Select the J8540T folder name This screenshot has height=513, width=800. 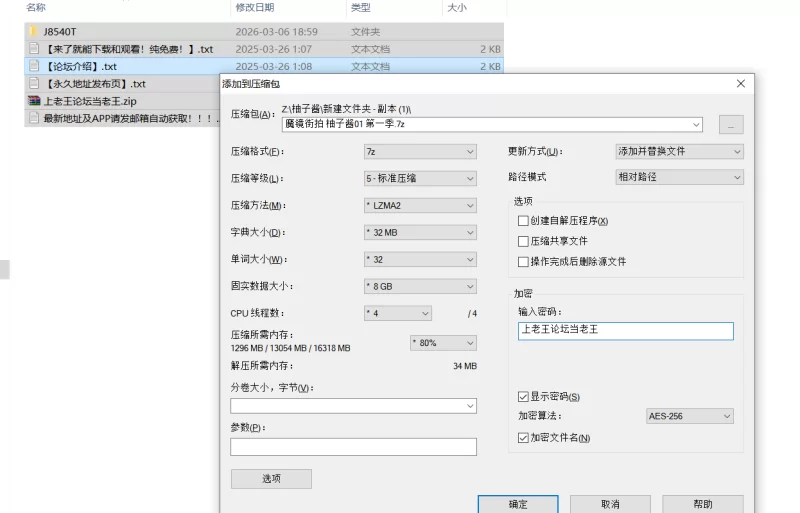pos(60,32)
